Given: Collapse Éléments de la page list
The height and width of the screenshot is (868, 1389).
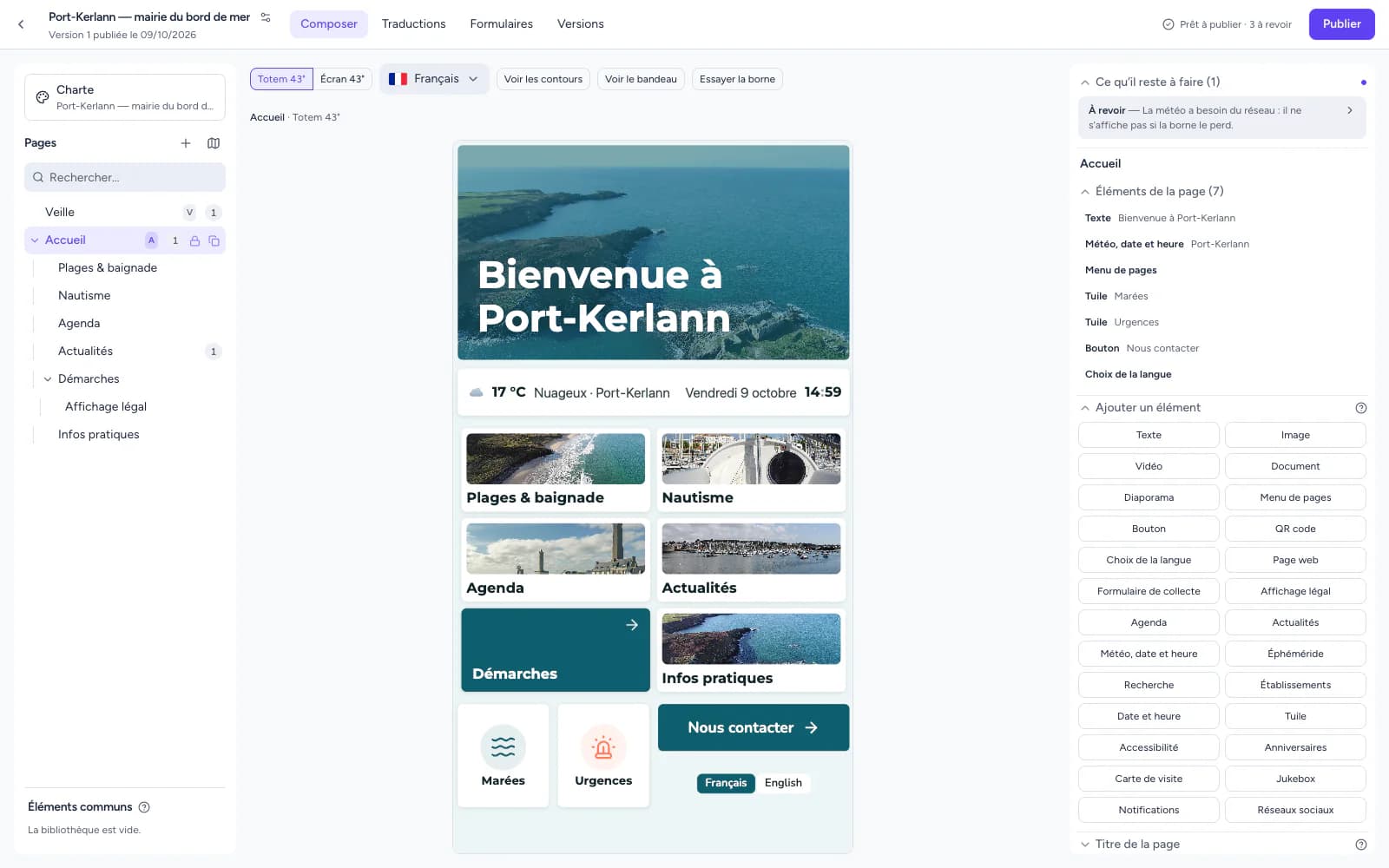Looking at the screenshot, I should coord(1085,192).
